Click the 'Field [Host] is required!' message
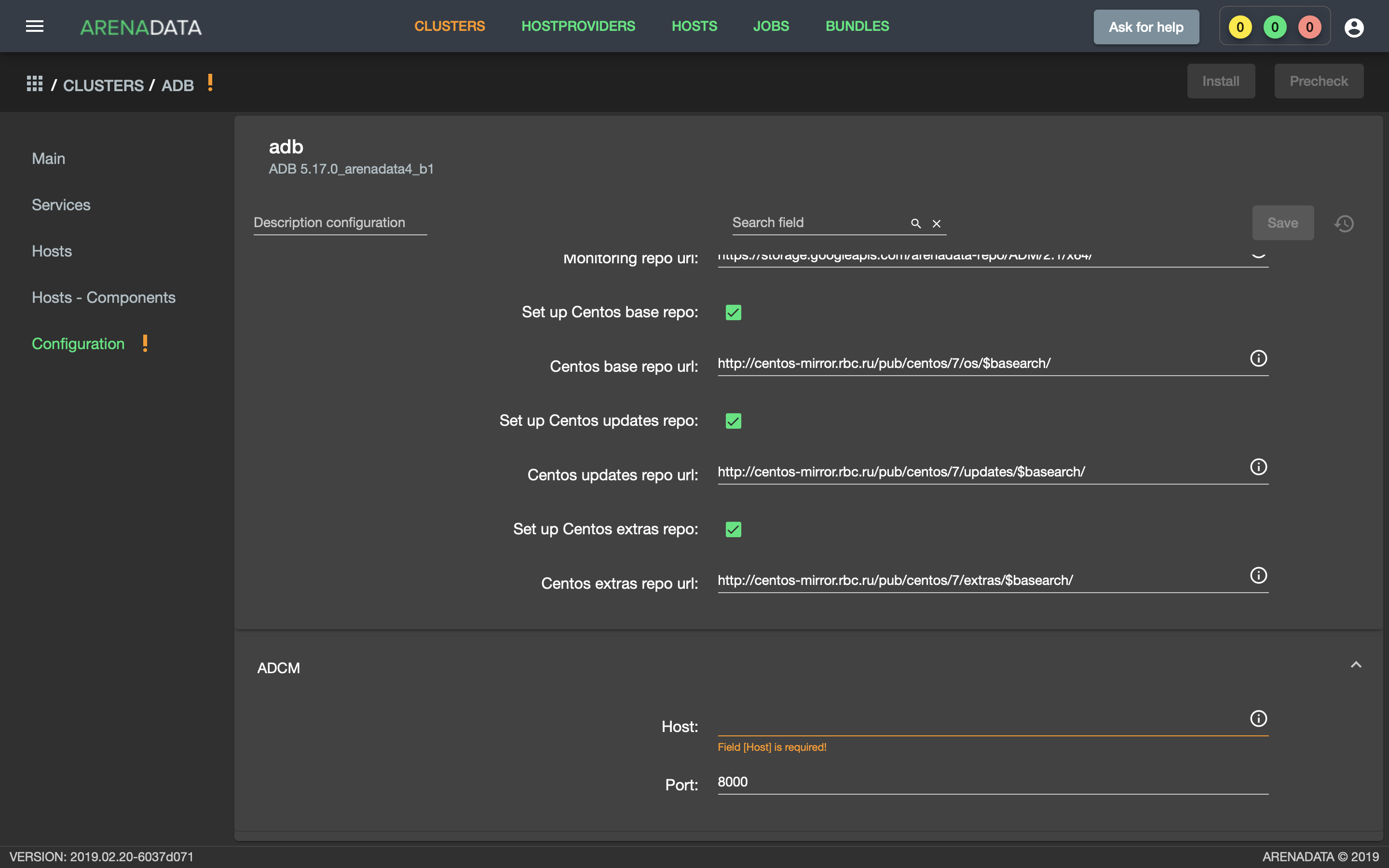The width and height of the screenshot is (1389, 868). [771, 747]
